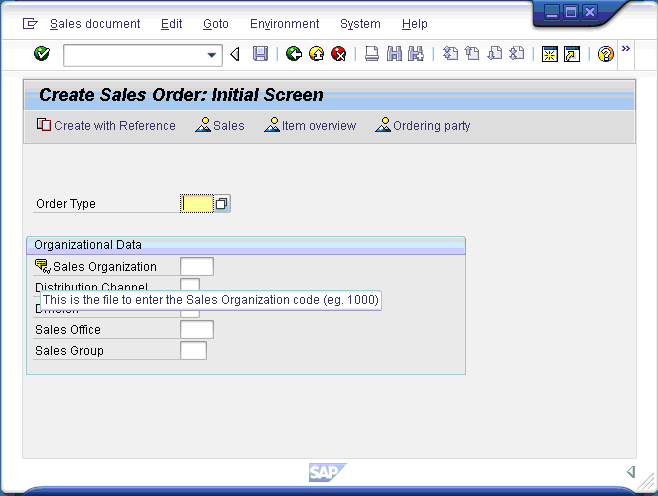Image resolution: width=658 pixels, height=496 pixels.
Task: Open the command field dropdown arrow
Action: click(212, 55)
